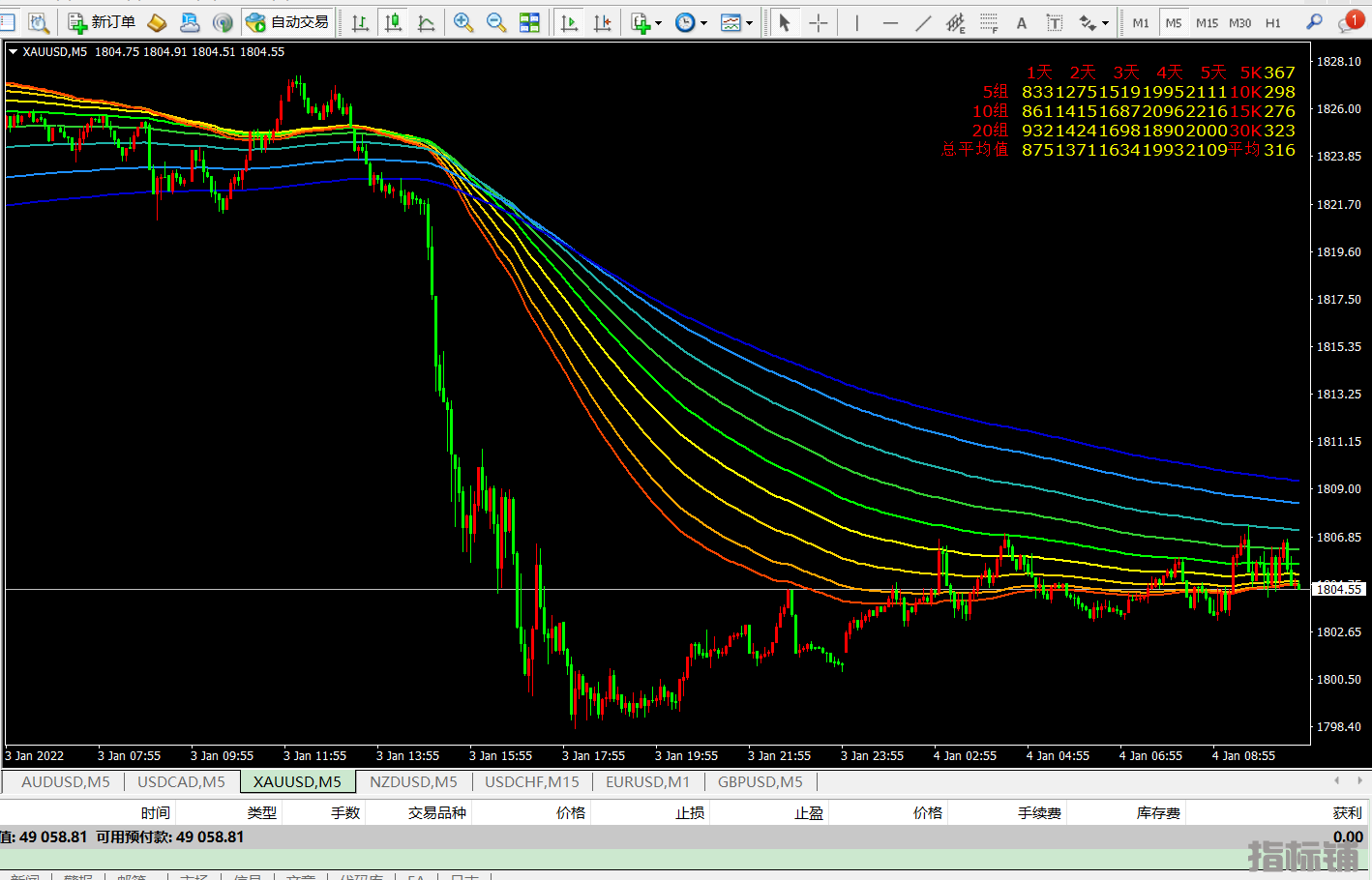Viewport: 1372px width, 880px height.
Task: Open the indicators list dropdown arrow
Action: [x=659, y=23]
